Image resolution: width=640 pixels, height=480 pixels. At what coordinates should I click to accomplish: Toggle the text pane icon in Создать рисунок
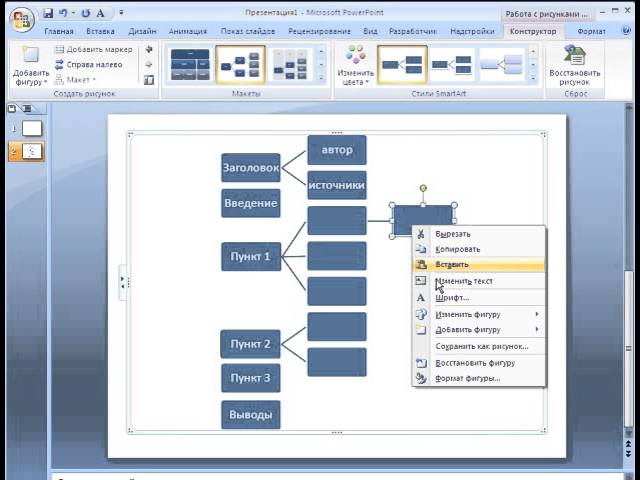pyautogui.click(x=149, y=80)
